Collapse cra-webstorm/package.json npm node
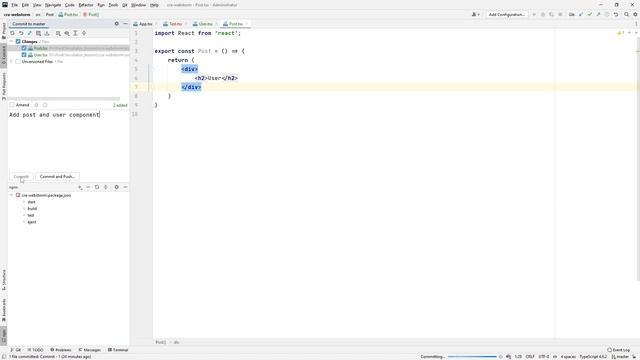This screenshot has width=640, height=360. 11,196
